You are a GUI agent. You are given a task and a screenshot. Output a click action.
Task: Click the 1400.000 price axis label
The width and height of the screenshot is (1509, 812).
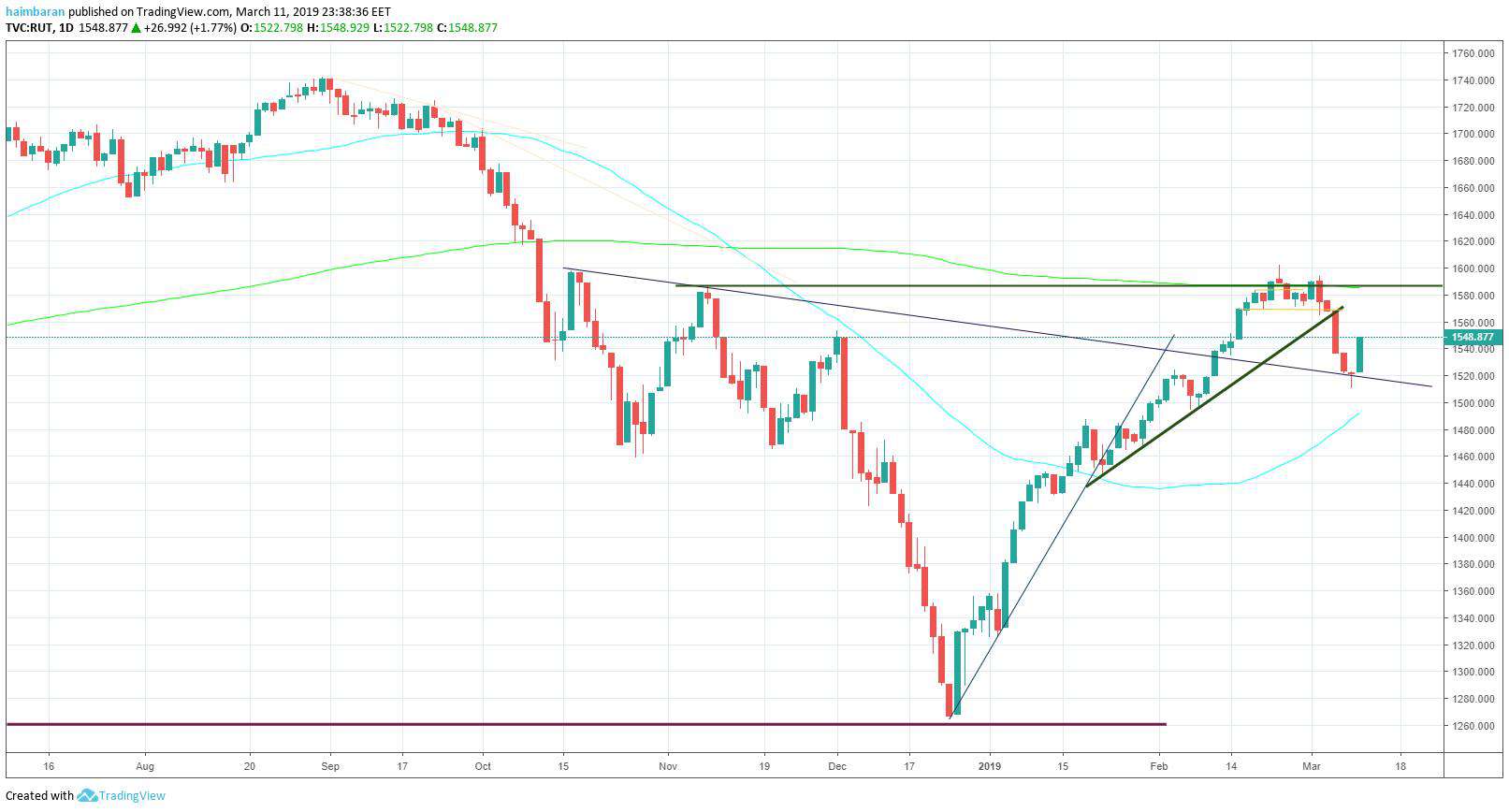[1473, 538]
